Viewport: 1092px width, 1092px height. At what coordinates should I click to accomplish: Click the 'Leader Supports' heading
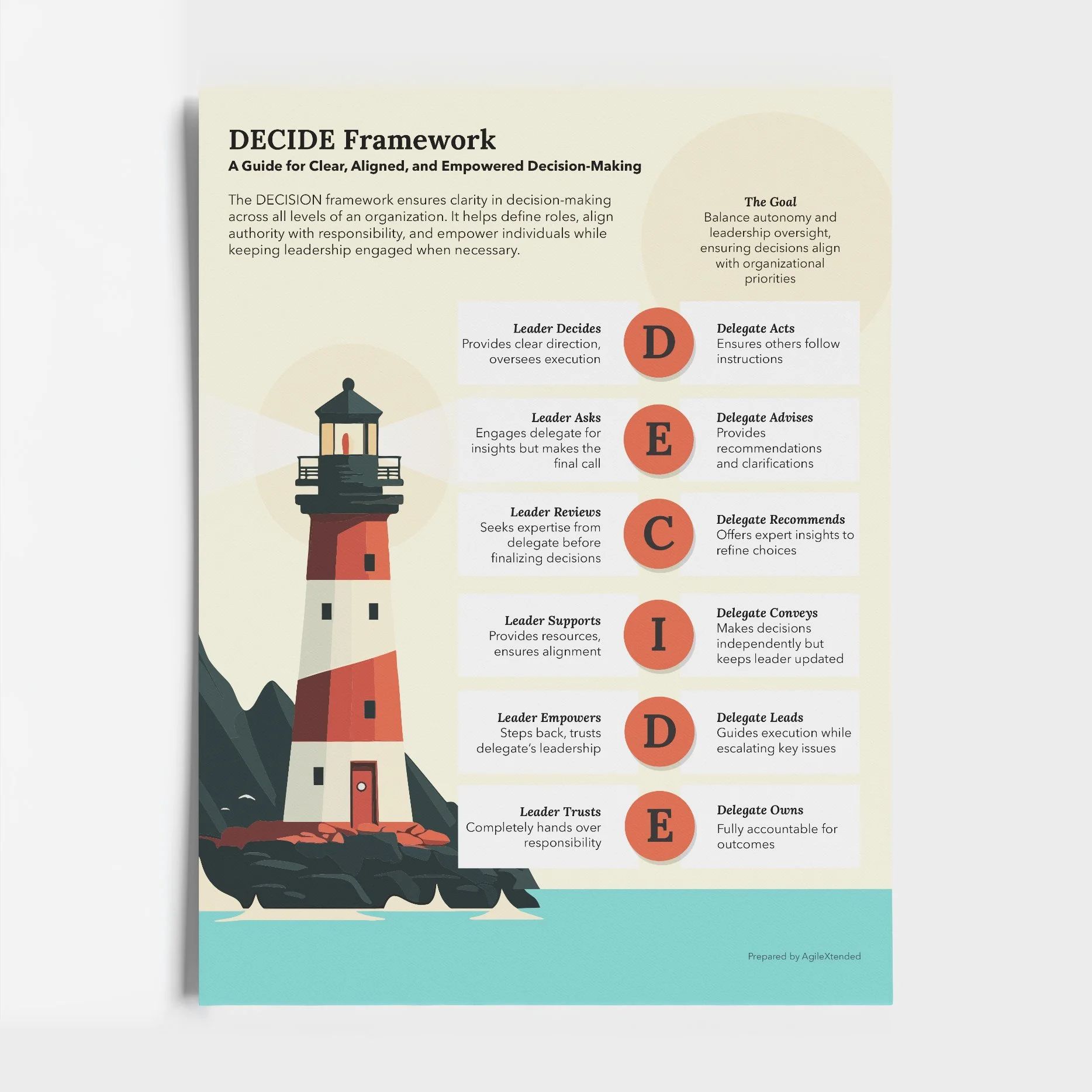tap(552, 621)
